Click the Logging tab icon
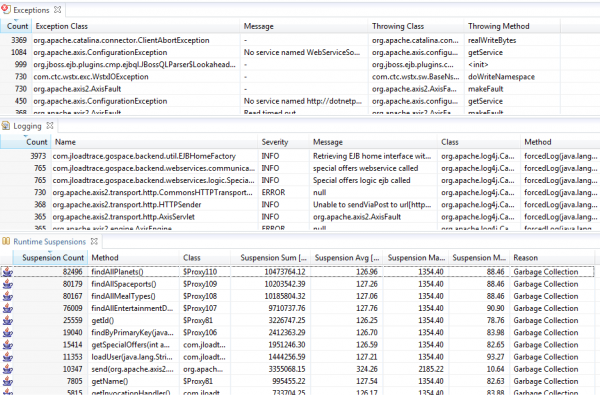Screen dimensions: 600x396 6,125
